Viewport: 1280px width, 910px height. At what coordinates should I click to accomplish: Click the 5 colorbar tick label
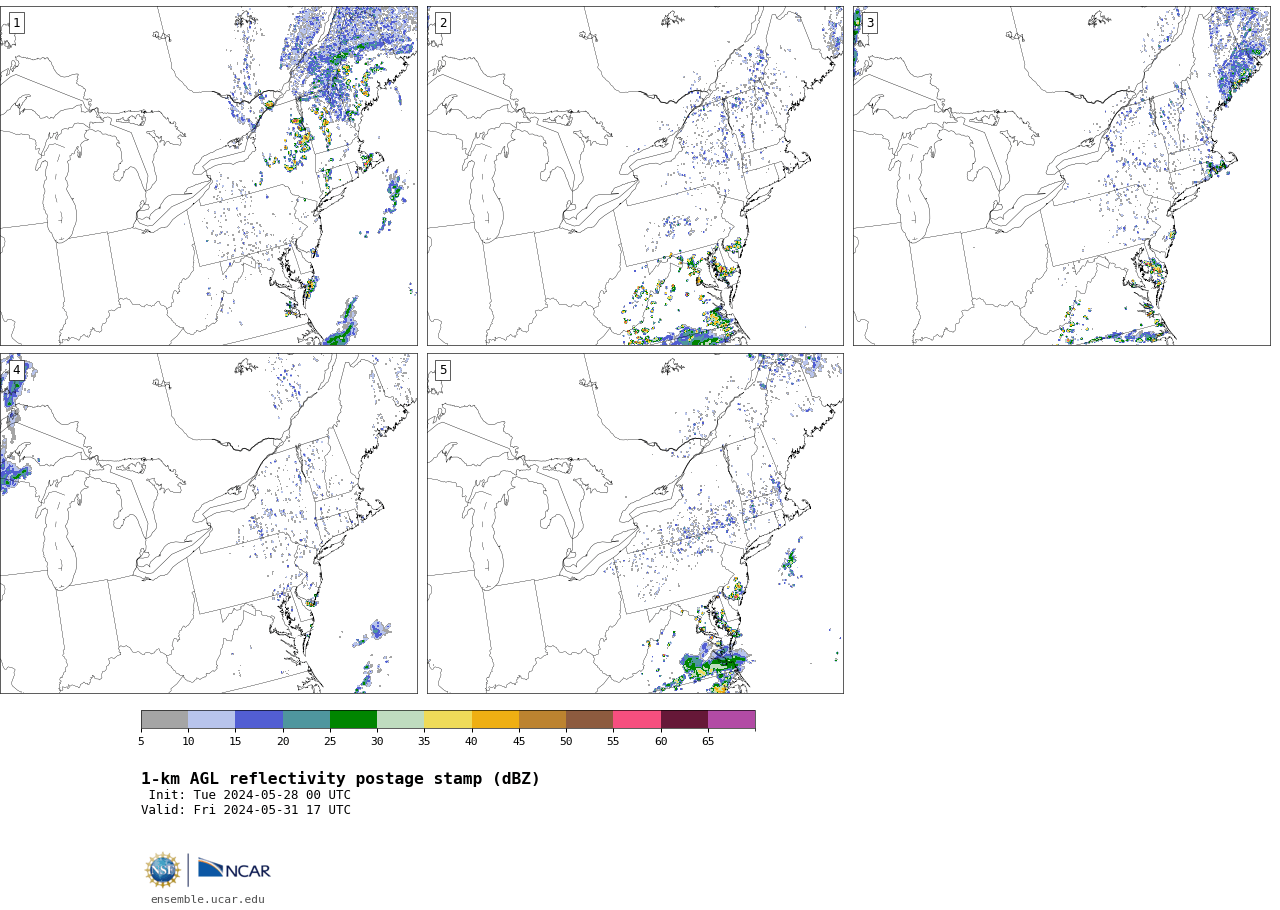point(141,741)
